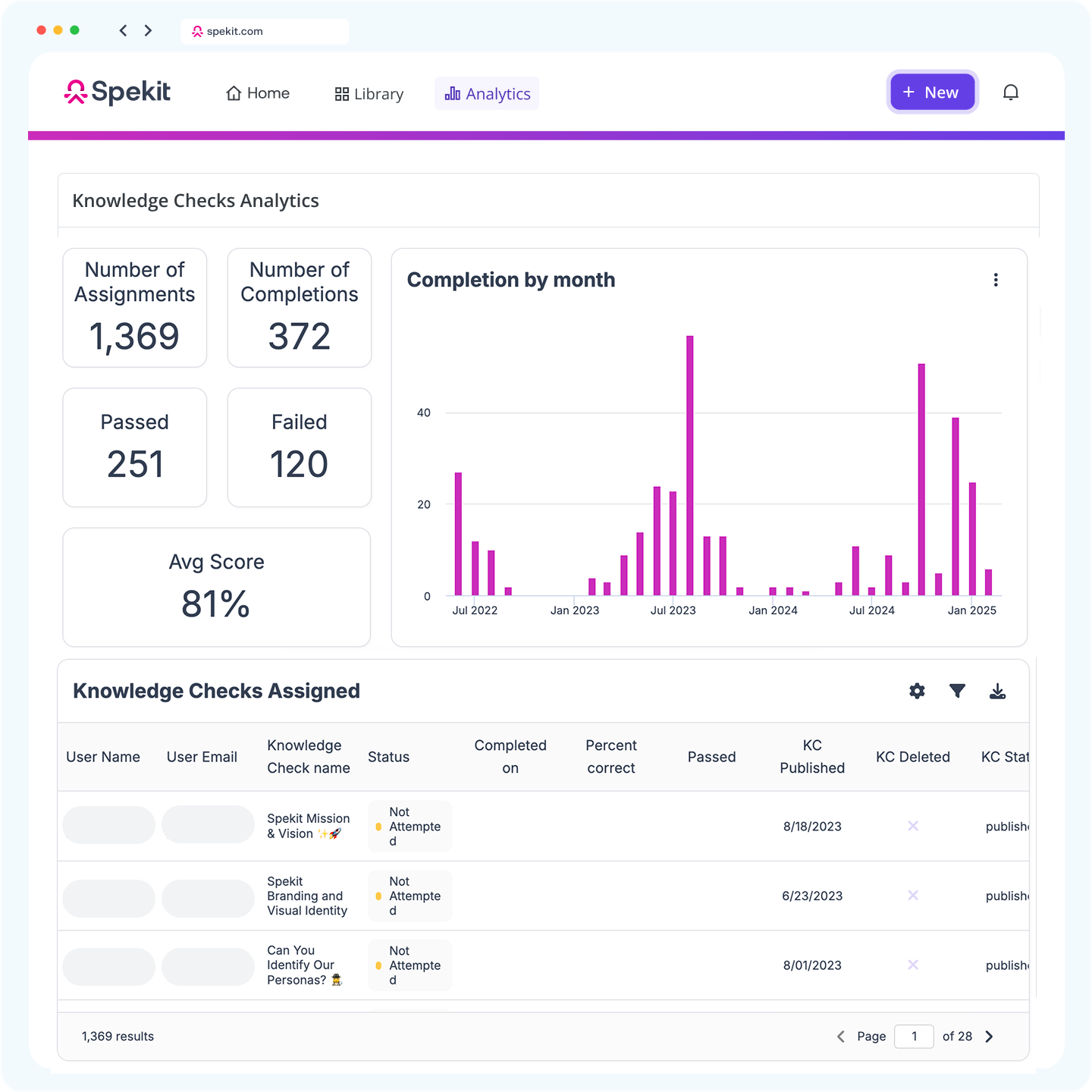Viewport: 1092px width, 1092px height.
Task: Click the spekit.com address bar
Action: pos(265,31)
